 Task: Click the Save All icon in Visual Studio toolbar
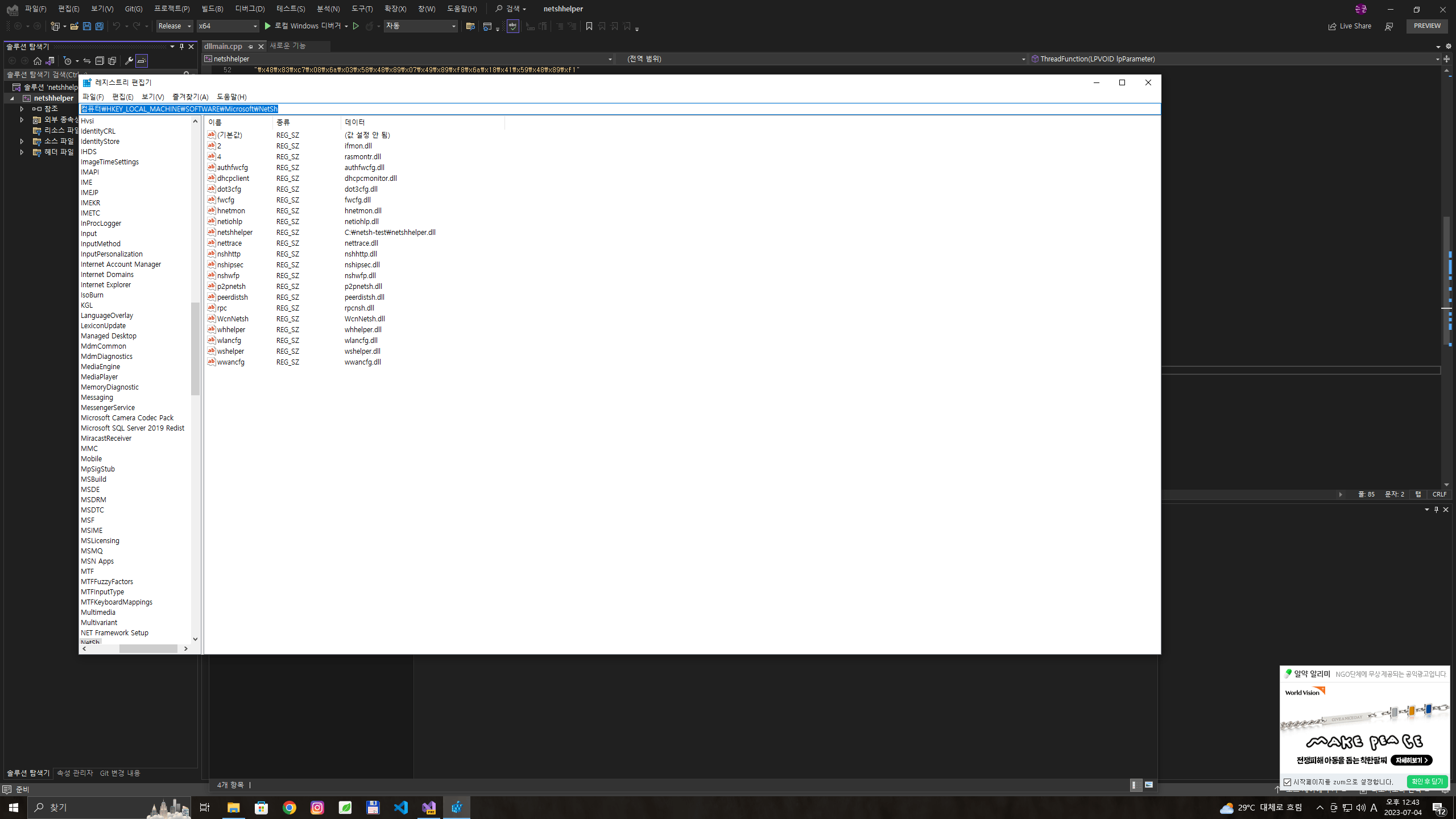point(99,26)
